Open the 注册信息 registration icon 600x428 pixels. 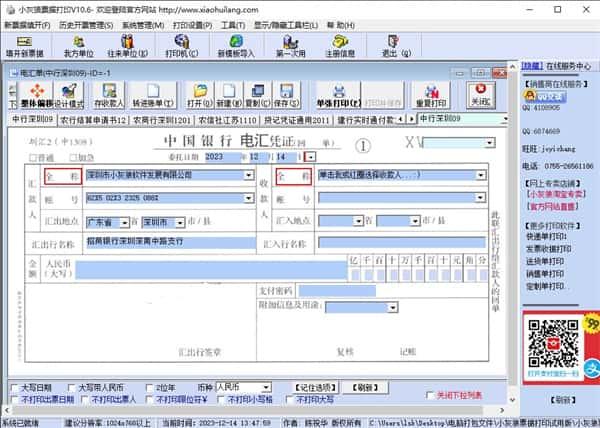(x=341, y=45)
